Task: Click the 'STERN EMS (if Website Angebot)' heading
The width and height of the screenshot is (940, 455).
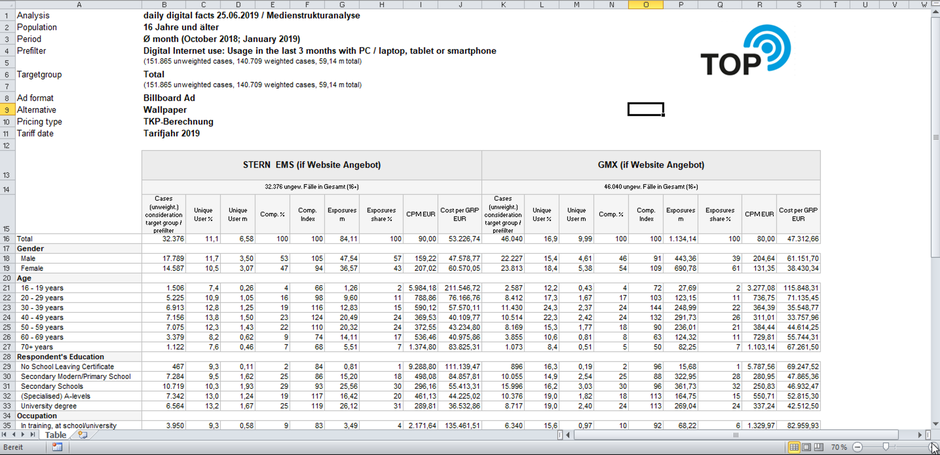Action: coord(312,164)
